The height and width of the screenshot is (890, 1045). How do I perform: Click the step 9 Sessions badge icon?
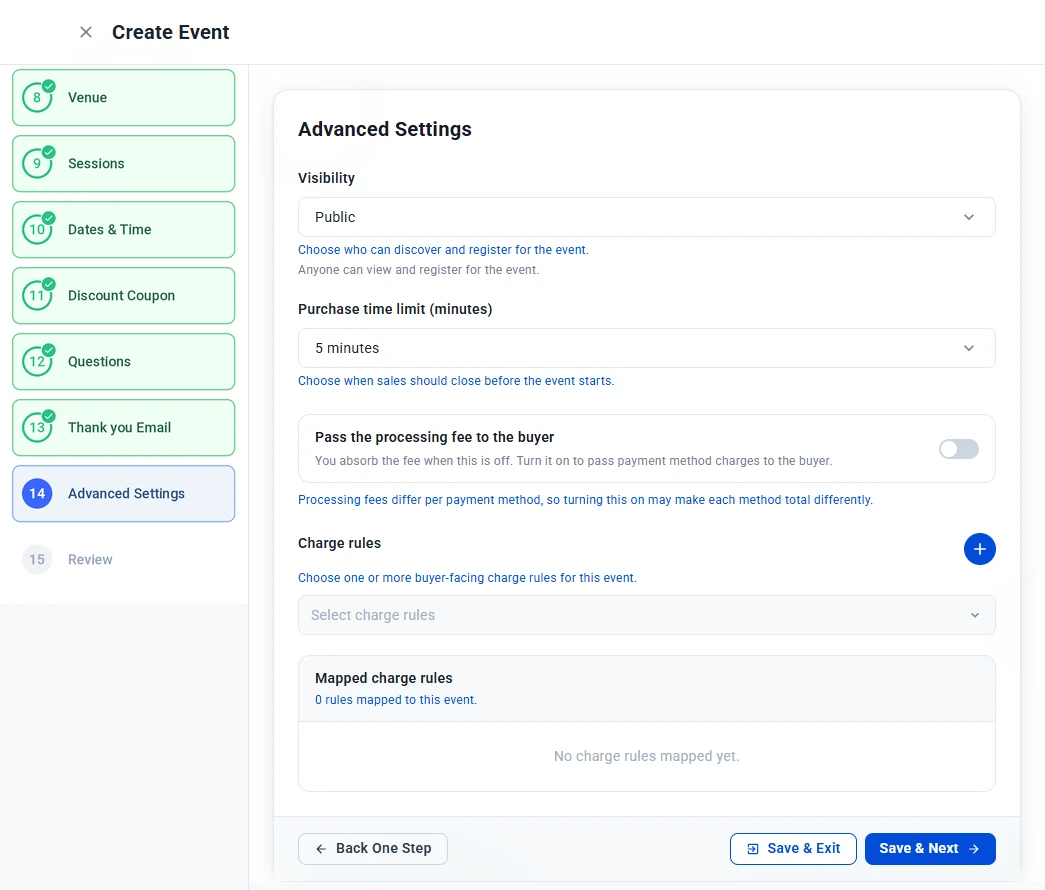[38, 163]
